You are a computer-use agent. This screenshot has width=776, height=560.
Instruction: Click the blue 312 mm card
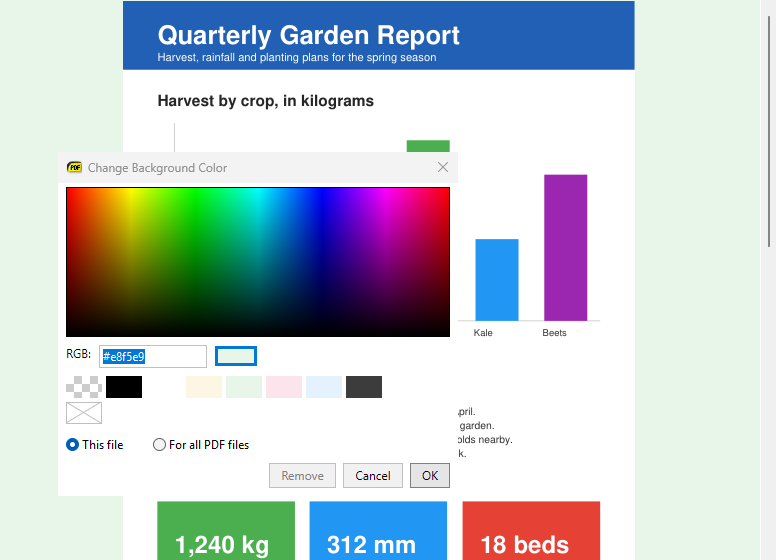[379, 531]
